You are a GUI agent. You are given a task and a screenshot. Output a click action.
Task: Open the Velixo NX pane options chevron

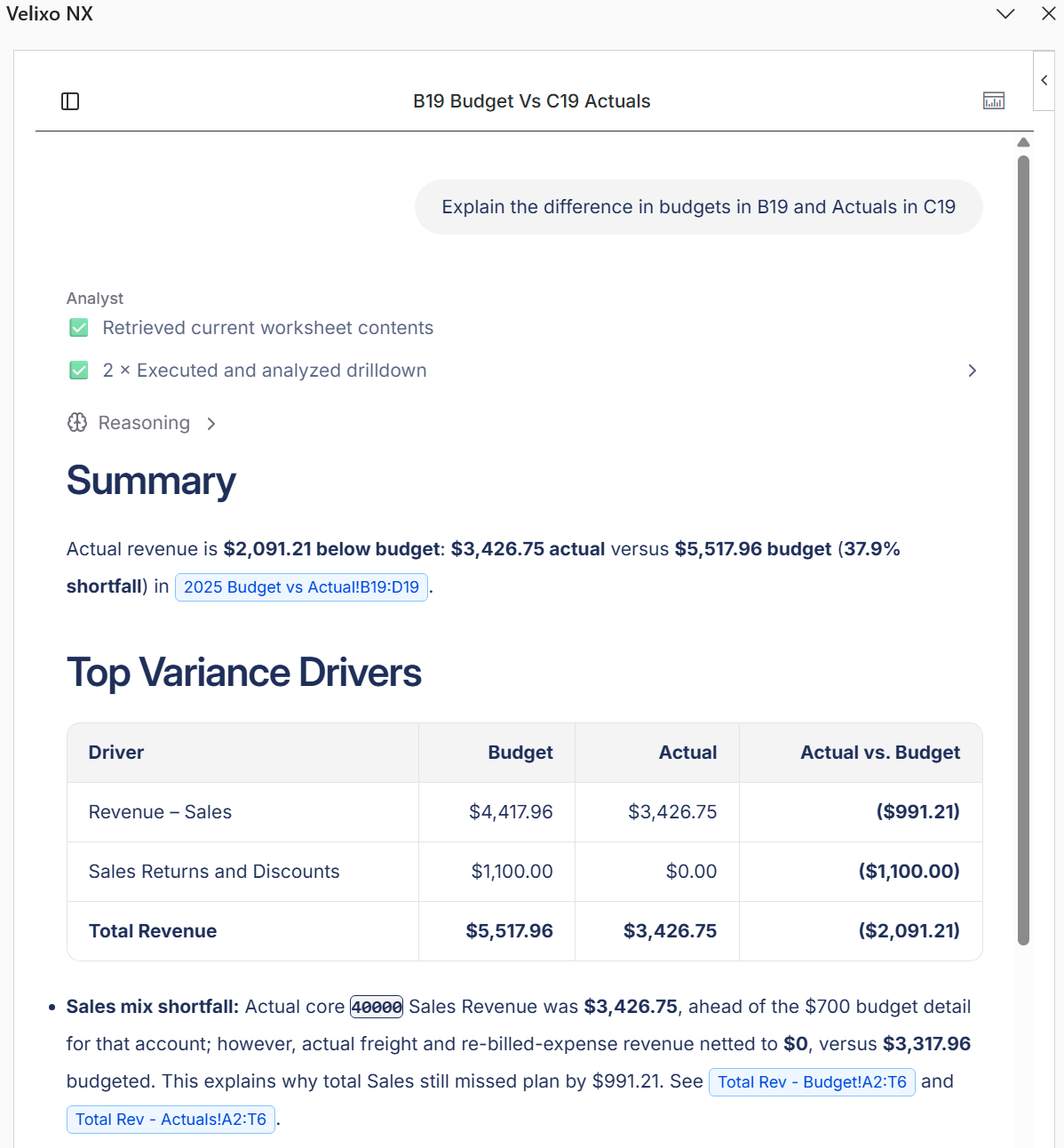pyautogui.click(x=1005, y=14)
